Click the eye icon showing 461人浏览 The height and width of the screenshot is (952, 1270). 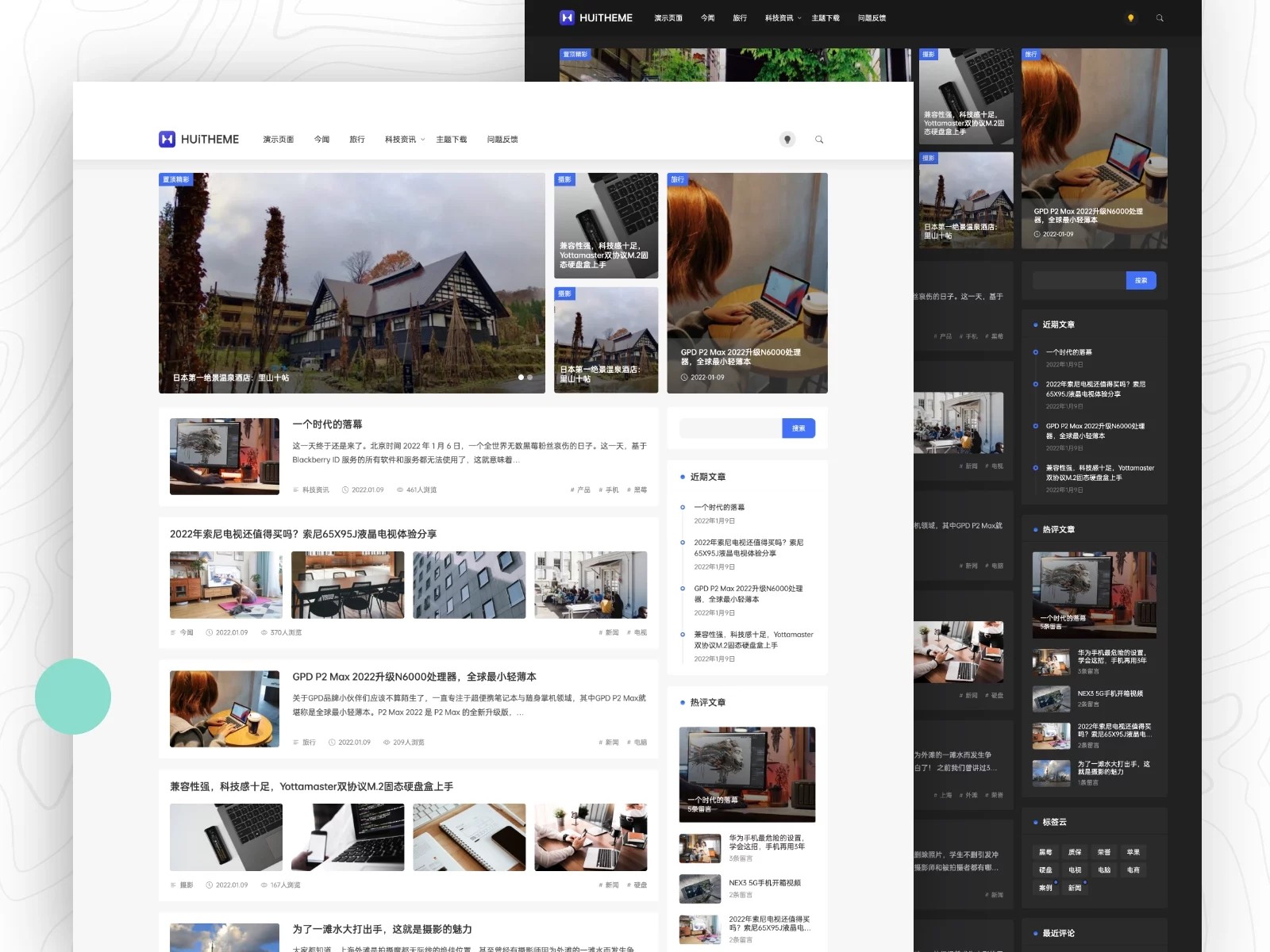click(400, 489)
